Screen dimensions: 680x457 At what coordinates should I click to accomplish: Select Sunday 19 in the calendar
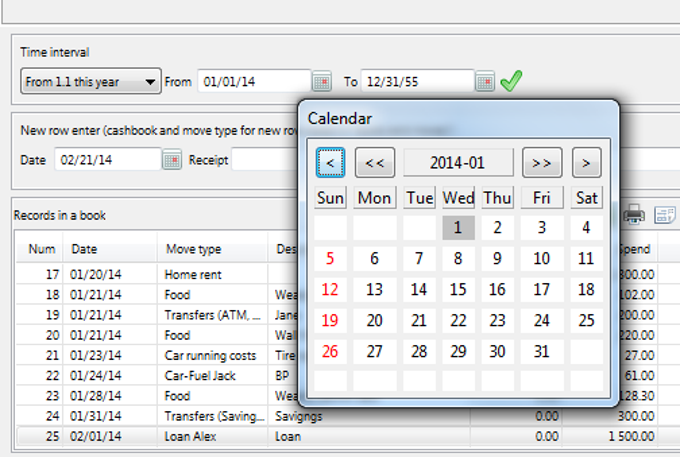tap(330, 321)
